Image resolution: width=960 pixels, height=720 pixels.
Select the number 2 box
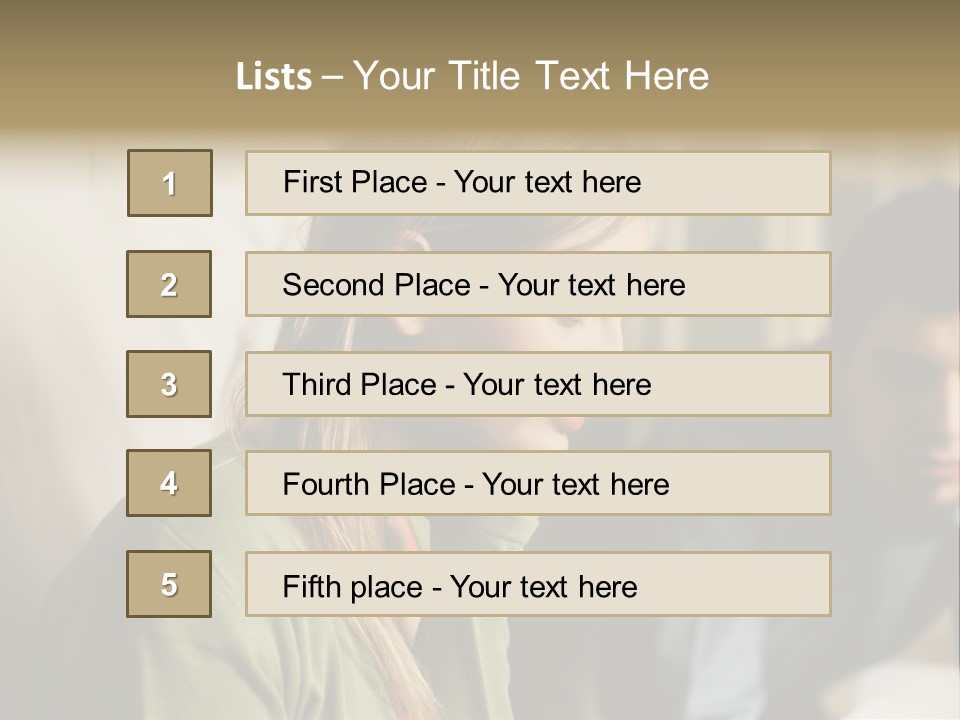(x=169, y=284)
